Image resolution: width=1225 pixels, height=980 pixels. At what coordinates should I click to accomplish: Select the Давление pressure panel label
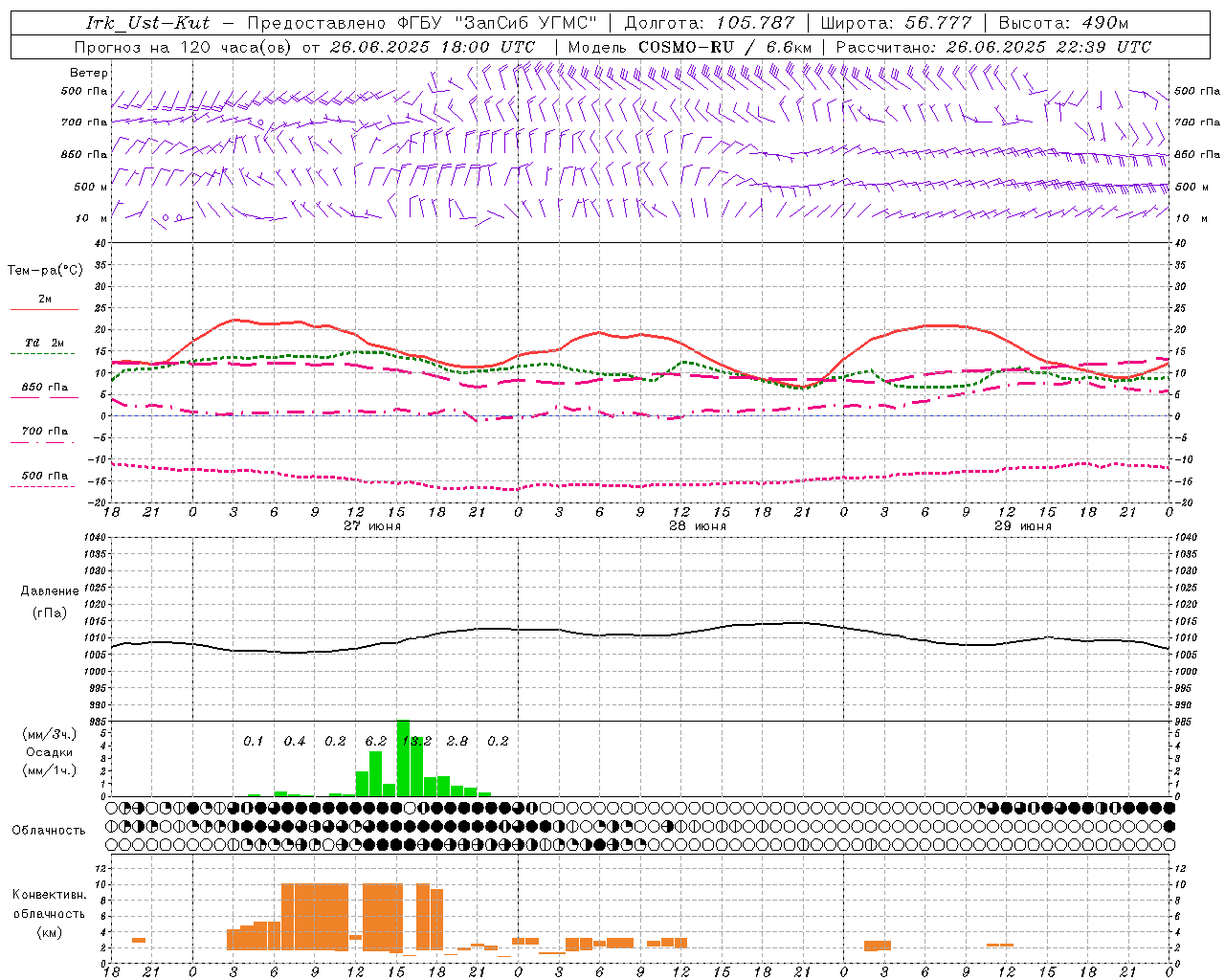click(x=50, y=591)
